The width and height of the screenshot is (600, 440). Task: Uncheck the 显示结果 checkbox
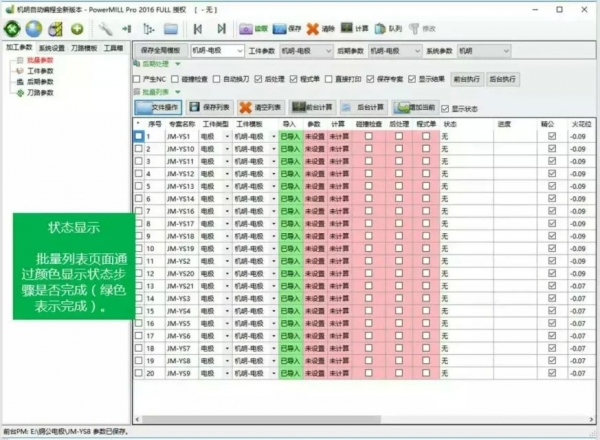coord(412,79)
